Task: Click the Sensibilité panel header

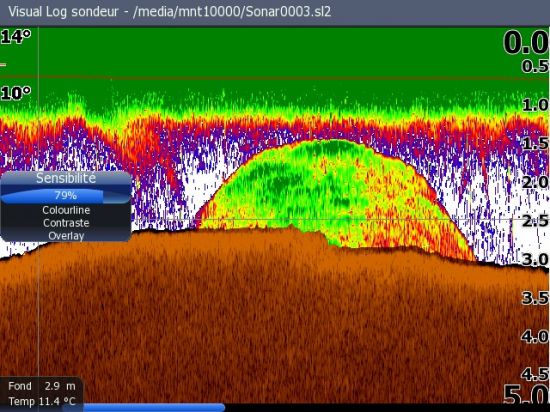Action: [66, 178]
